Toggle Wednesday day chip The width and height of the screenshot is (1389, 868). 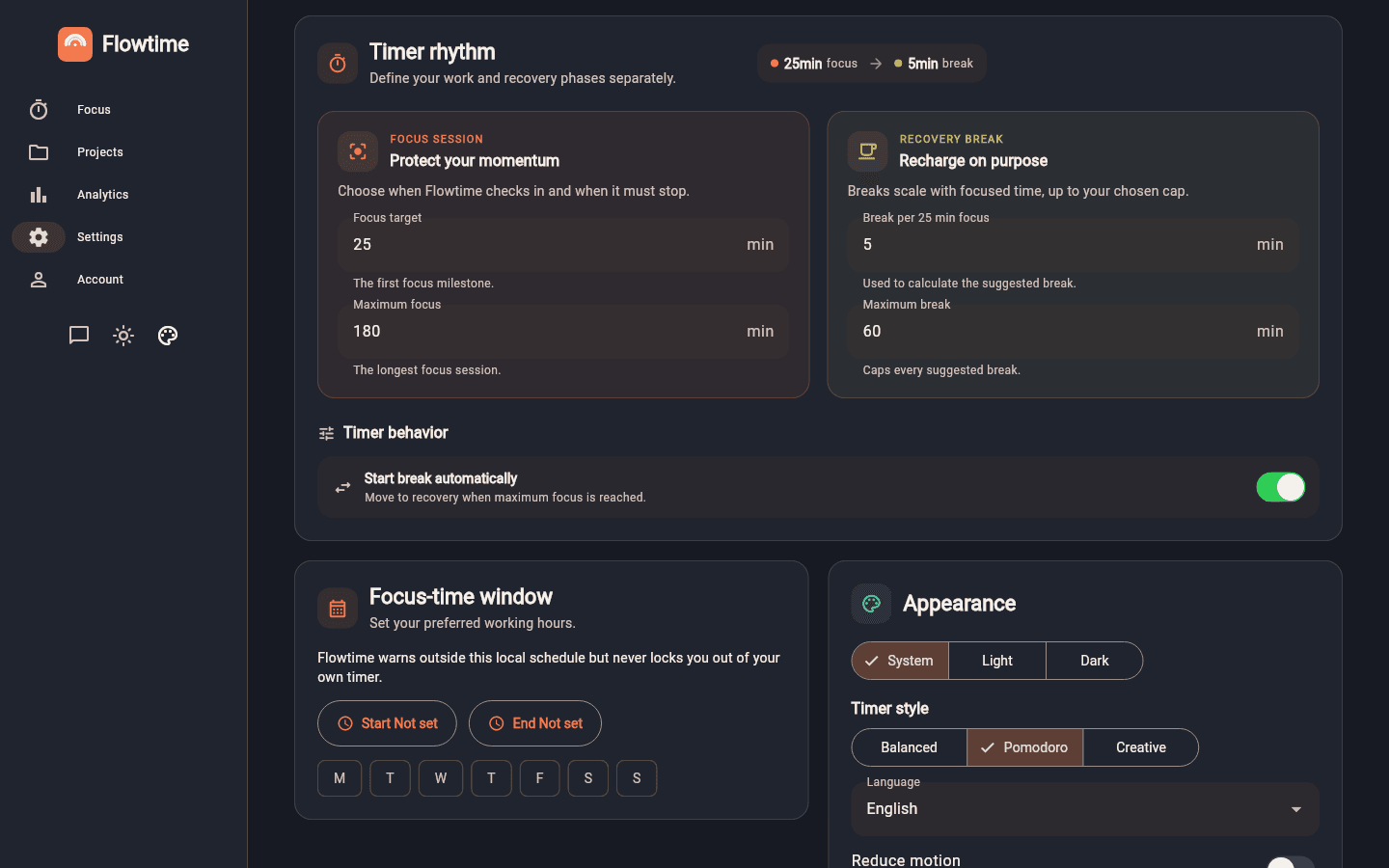point(441,778)
